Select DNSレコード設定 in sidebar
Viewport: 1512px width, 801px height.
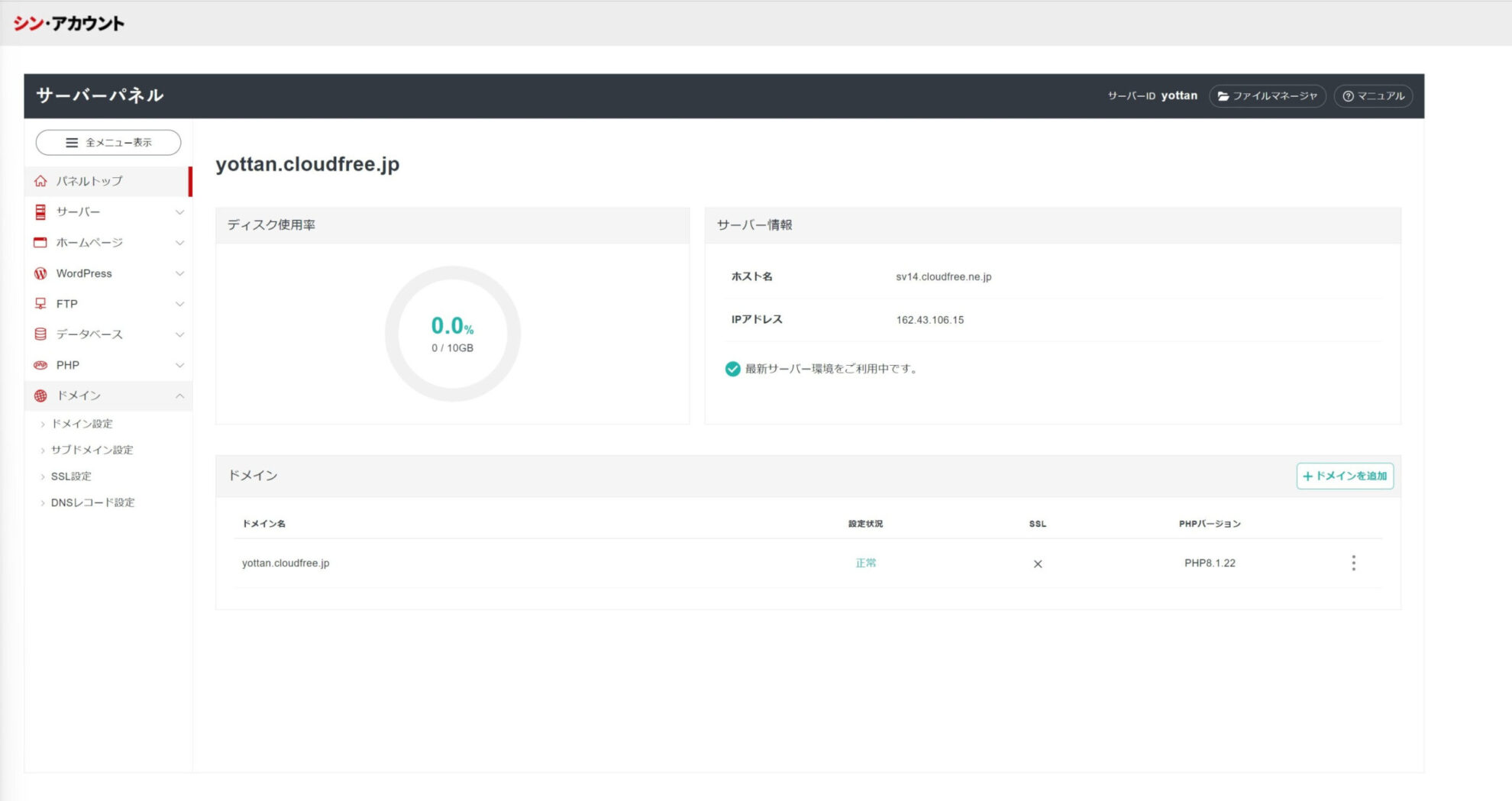(x=92, y=502)
